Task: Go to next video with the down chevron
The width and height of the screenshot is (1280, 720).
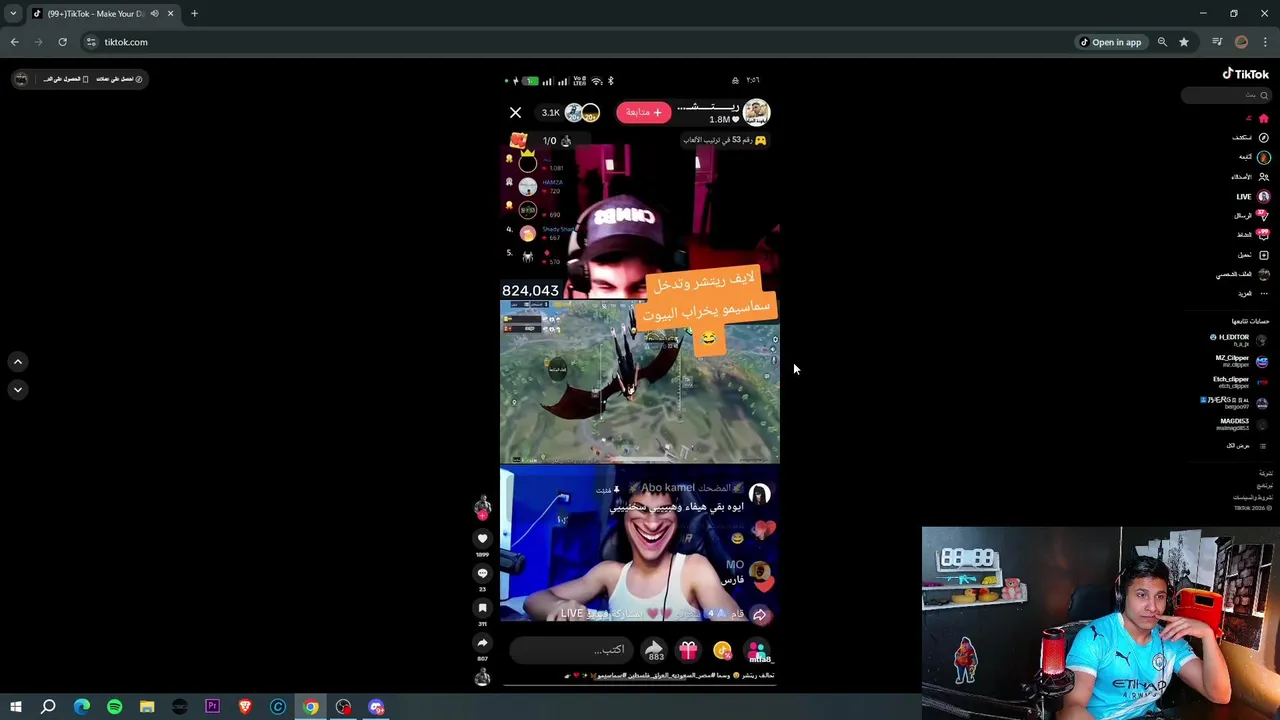Action: tap(17, 389)
